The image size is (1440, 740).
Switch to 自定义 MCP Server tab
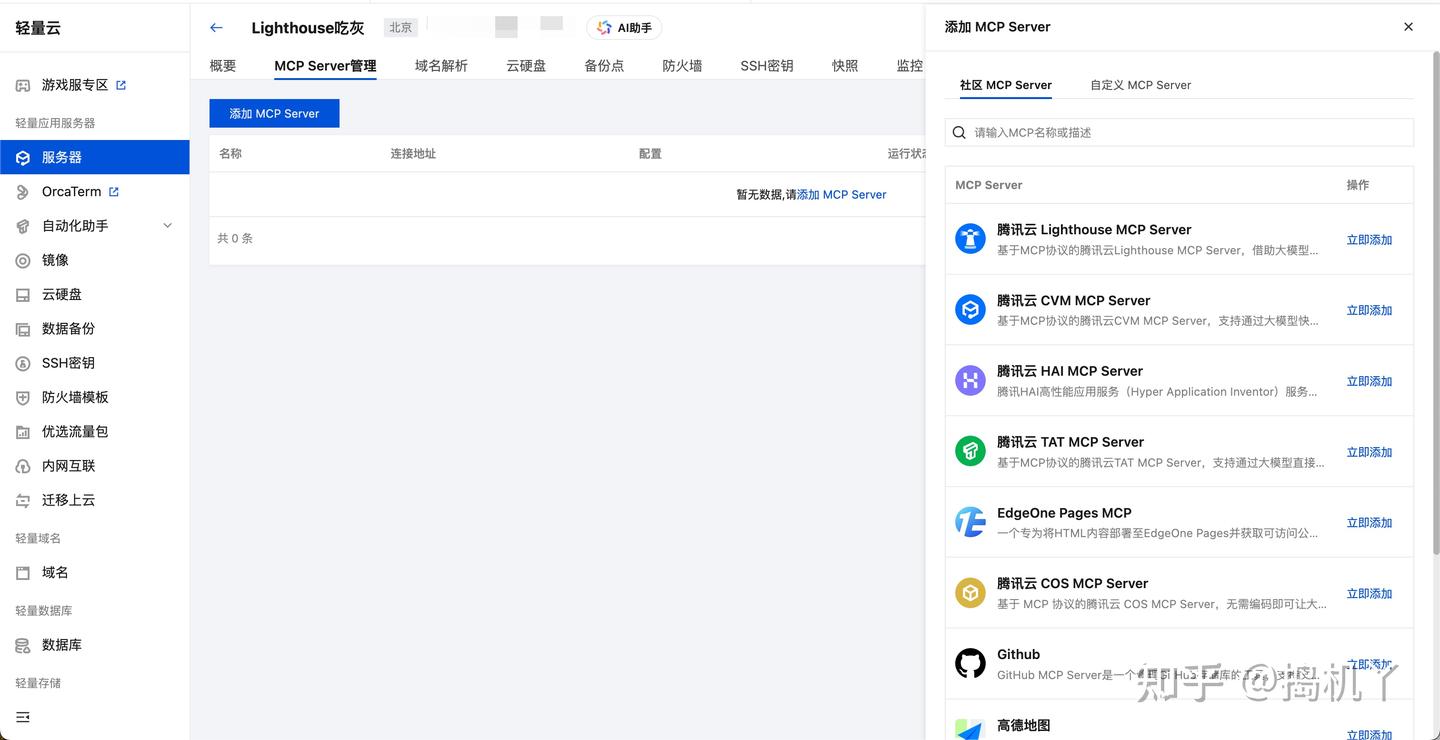[x=1141, y=85]
